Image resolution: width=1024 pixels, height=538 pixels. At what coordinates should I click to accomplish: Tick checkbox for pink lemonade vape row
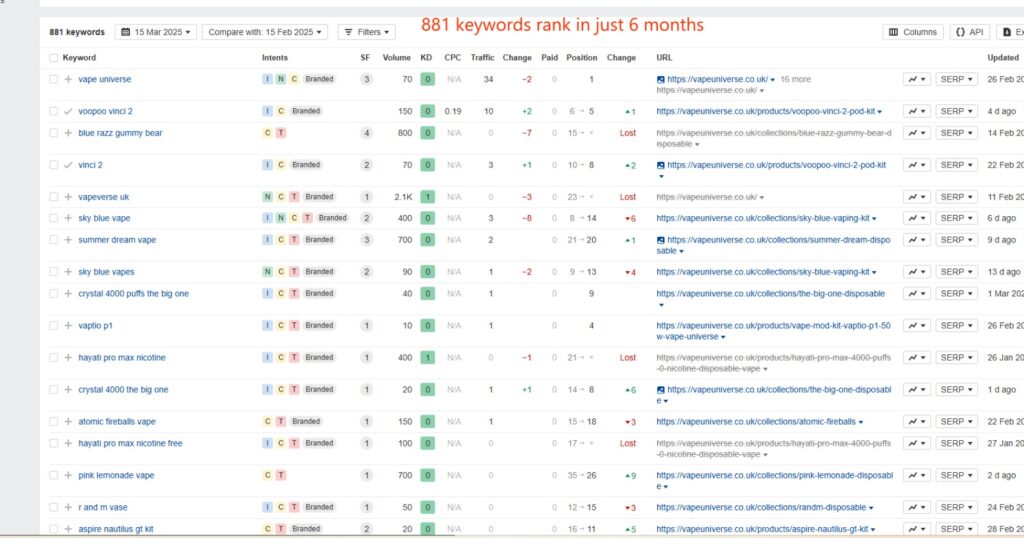tap(54, 475)
